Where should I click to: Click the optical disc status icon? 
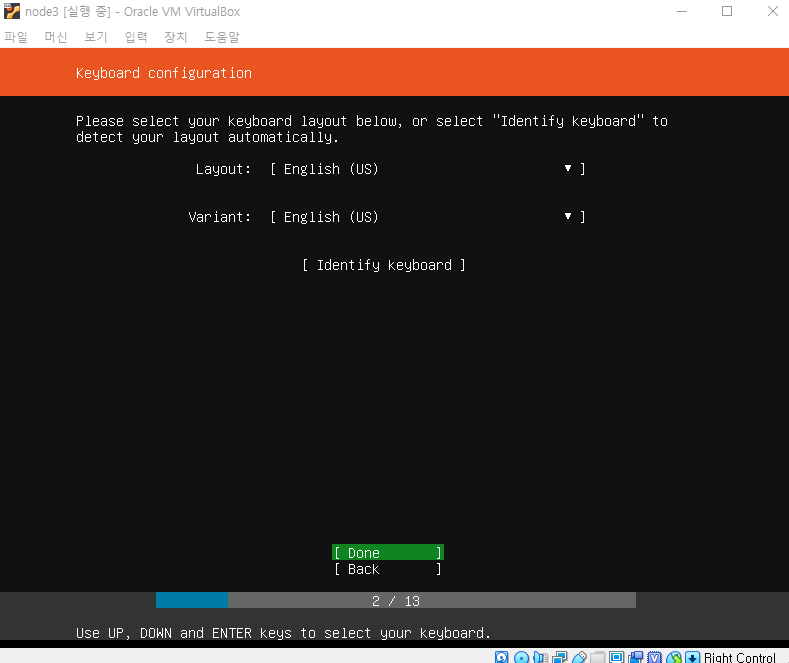pyautogui.click(x=521, y=657)
